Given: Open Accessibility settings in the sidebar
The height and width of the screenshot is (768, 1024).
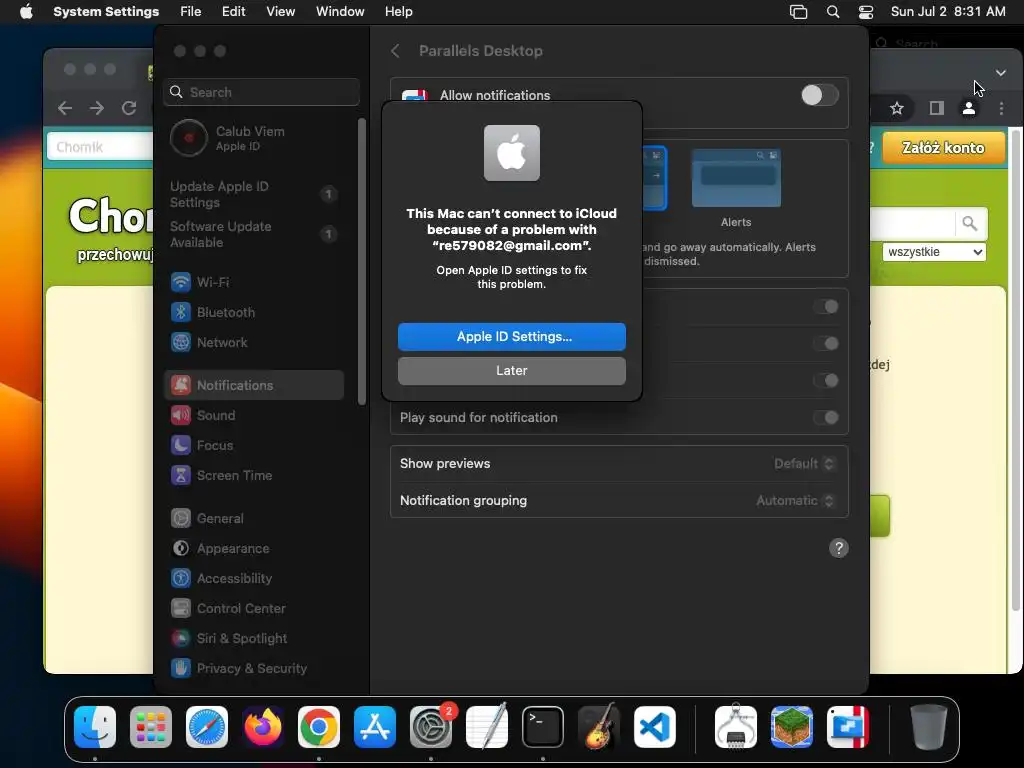Looking at the screenshot, I should point(253,579).
